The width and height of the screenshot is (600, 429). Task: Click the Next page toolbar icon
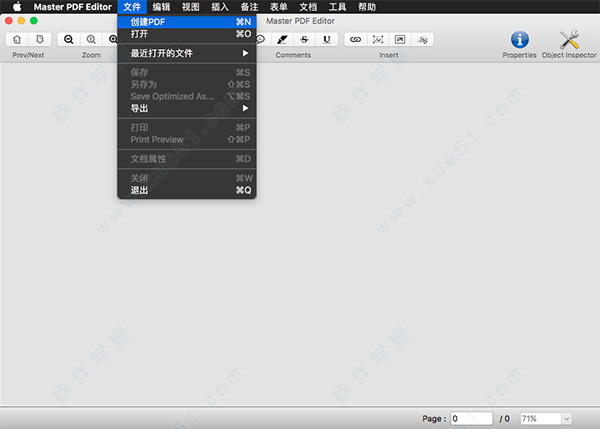[x=39, y=39]
